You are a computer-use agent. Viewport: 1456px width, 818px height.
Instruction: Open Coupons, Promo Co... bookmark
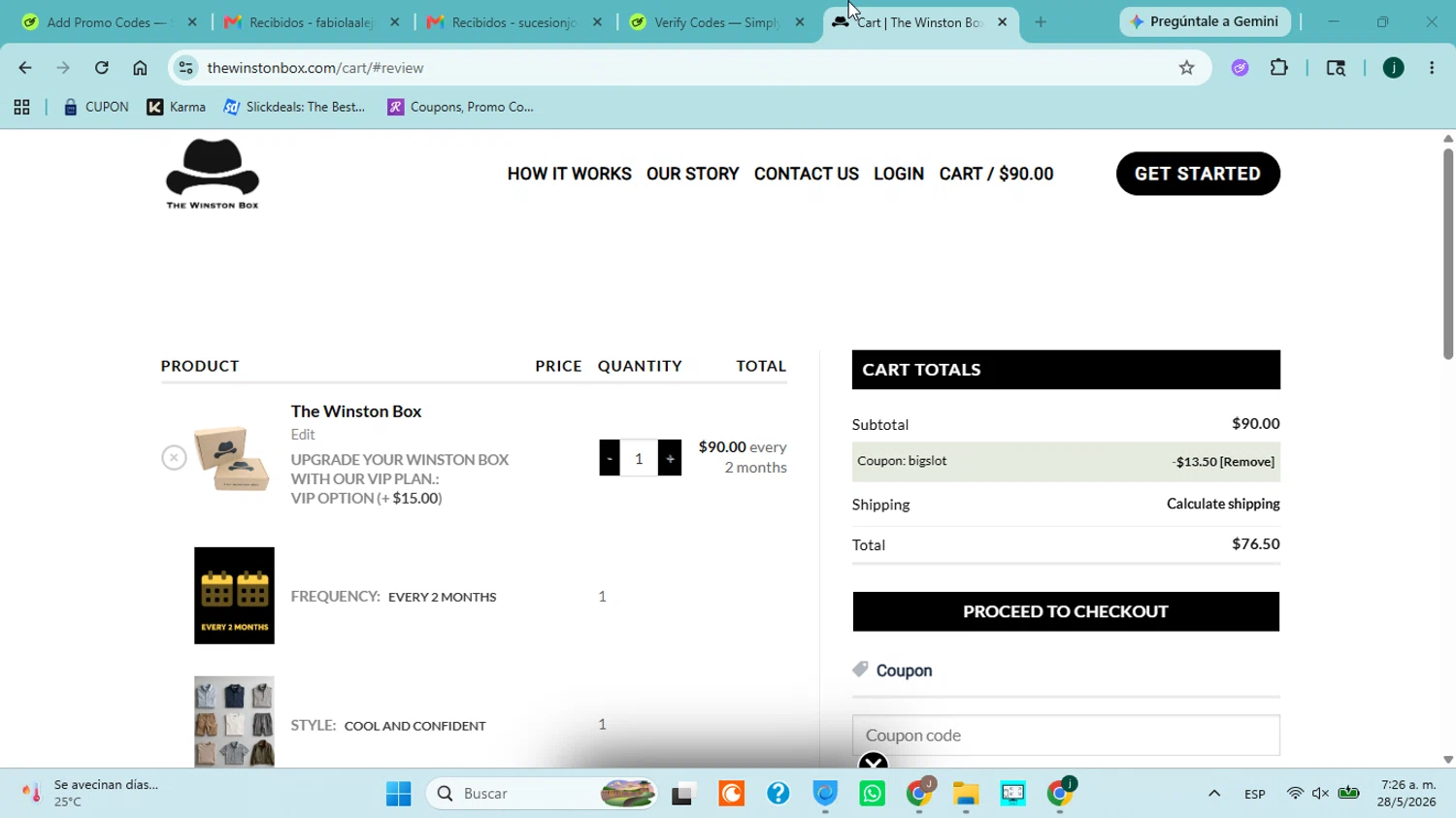460,107
